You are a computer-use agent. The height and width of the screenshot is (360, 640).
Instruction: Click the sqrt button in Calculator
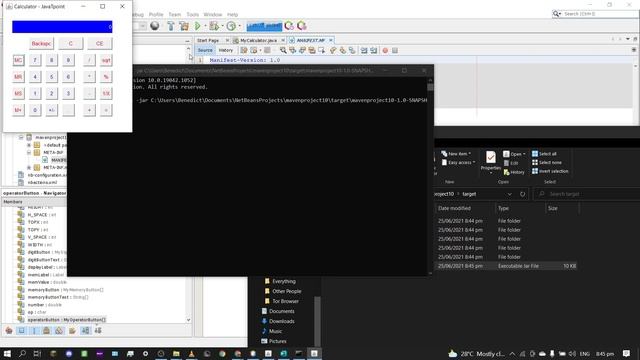click(106, 60)
